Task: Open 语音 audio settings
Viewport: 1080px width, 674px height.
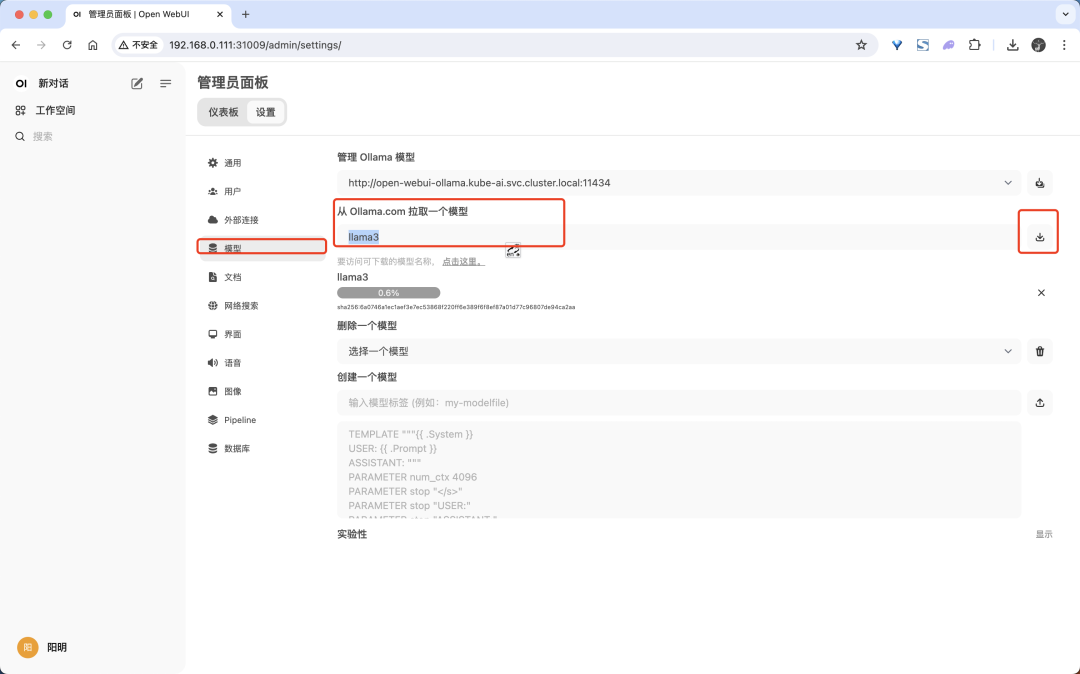Action: [x=262, y=363]
